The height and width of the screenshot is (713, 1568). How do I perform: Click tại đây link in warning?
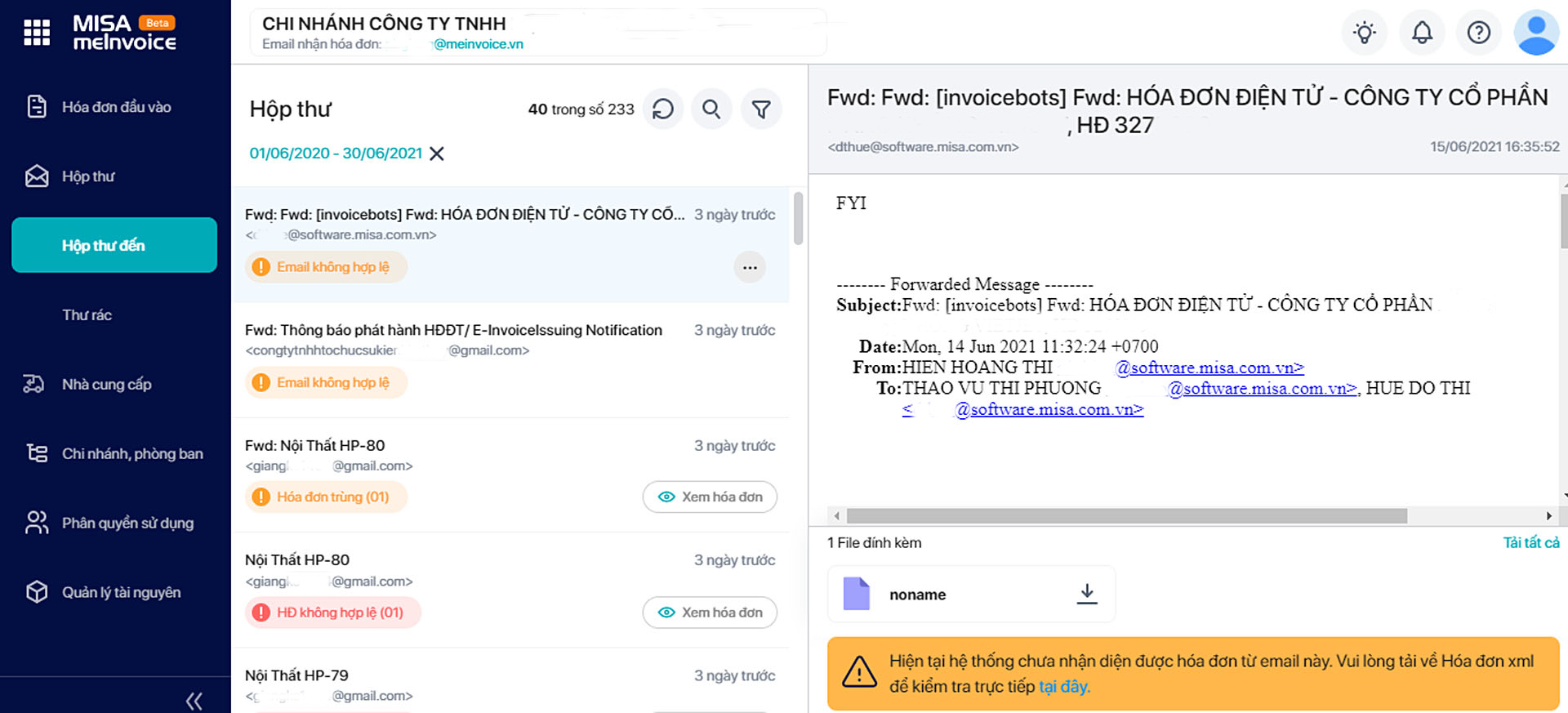(1064, 687)
